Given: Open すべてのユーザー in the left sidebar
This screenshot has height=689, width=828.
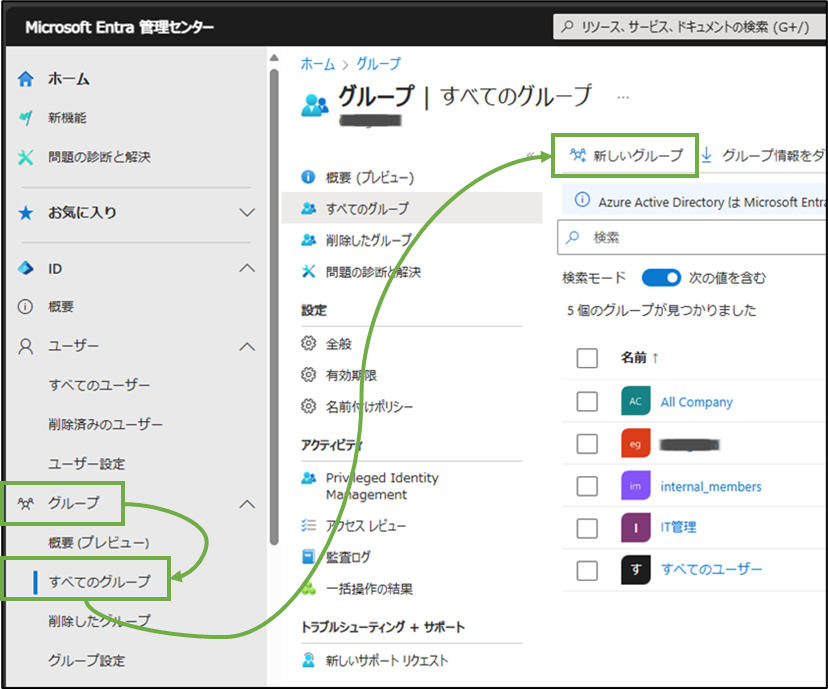Looking at the screenshot, I should pos(99,385).
